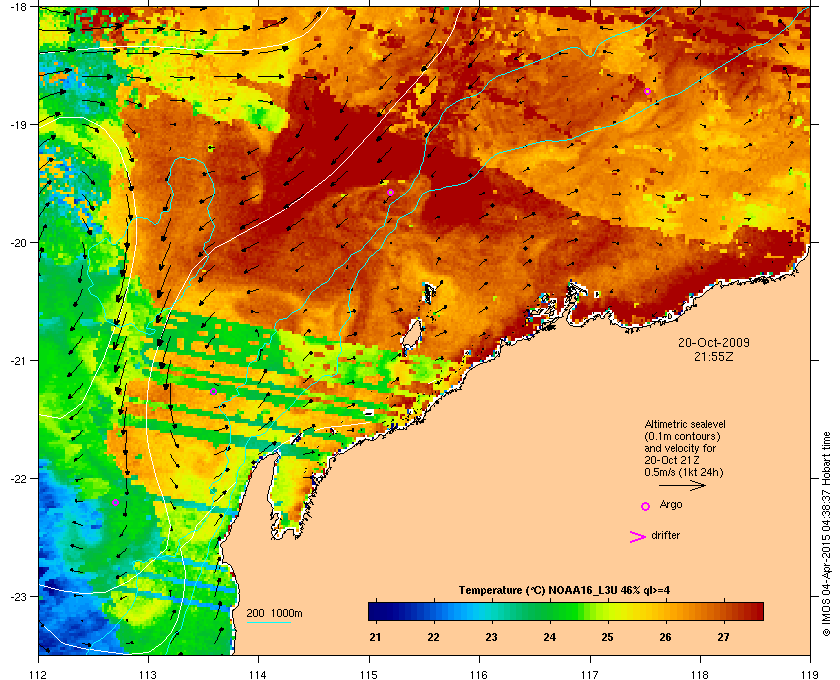Click the '0.5m/s (1kt 24h)' text
This screenshot has height=680, width=840.
(684, 472)
